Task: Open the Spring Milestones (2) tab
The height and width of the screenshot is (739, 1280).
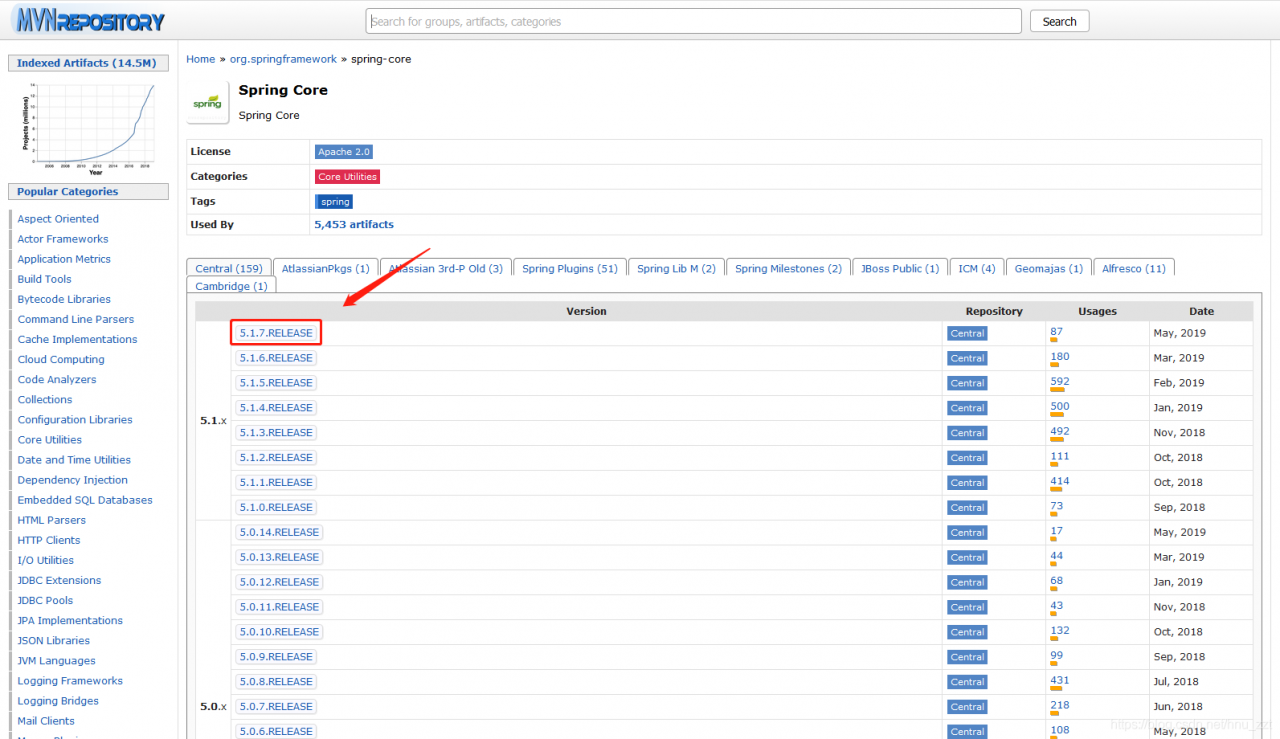Action: [x=788, y=268]
